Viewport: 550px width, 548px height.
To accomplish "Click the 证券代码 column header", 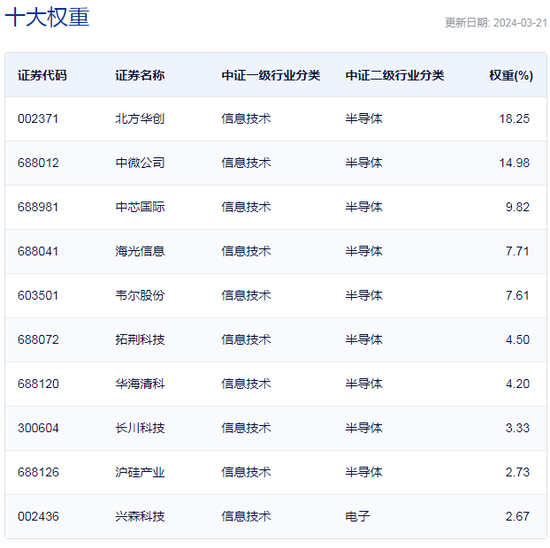I will (42, 75).
